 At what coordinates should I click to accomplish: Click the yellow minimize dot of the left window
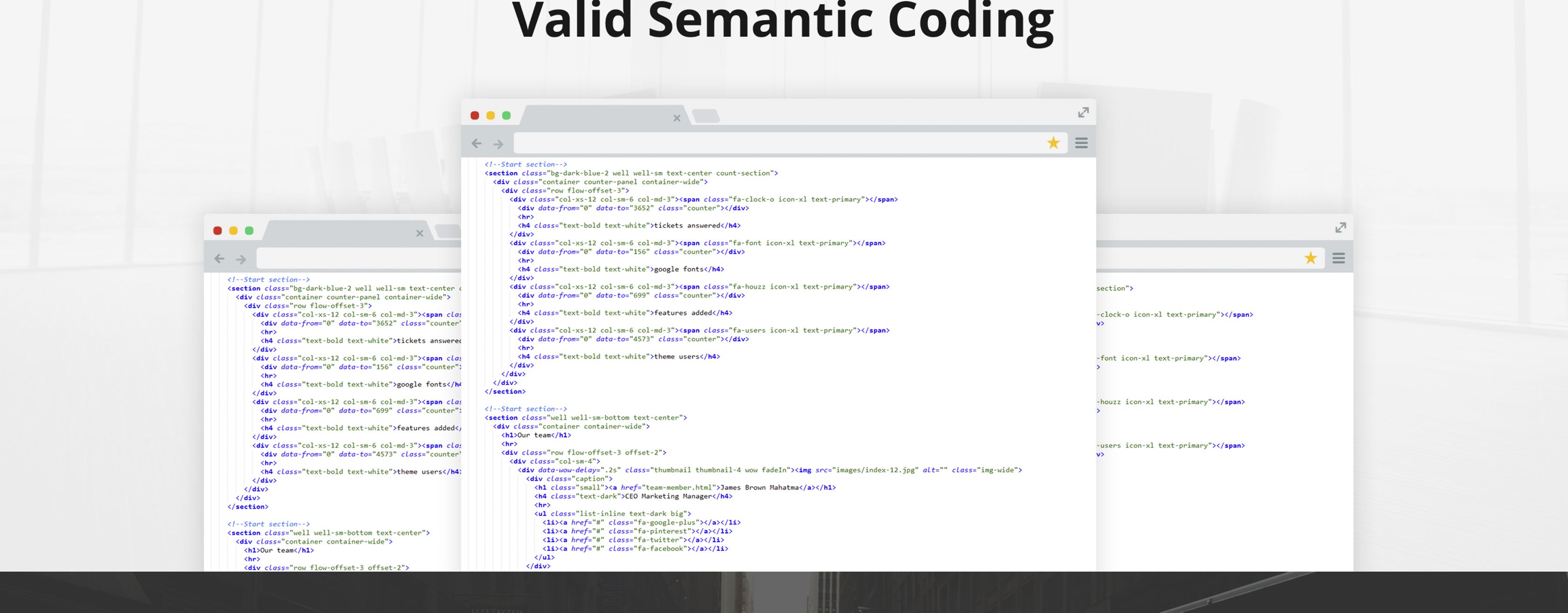[x=233, y=231]
